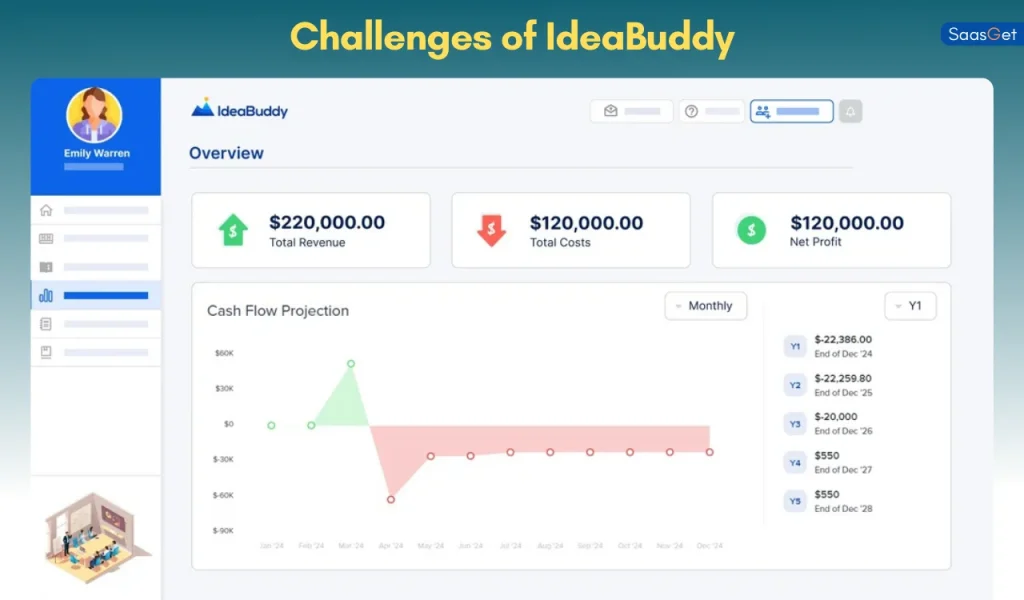This screenshot has width=1024, height=600.
Task: Select the calculator icon in the sidebar
Action: tap(45, 238)
